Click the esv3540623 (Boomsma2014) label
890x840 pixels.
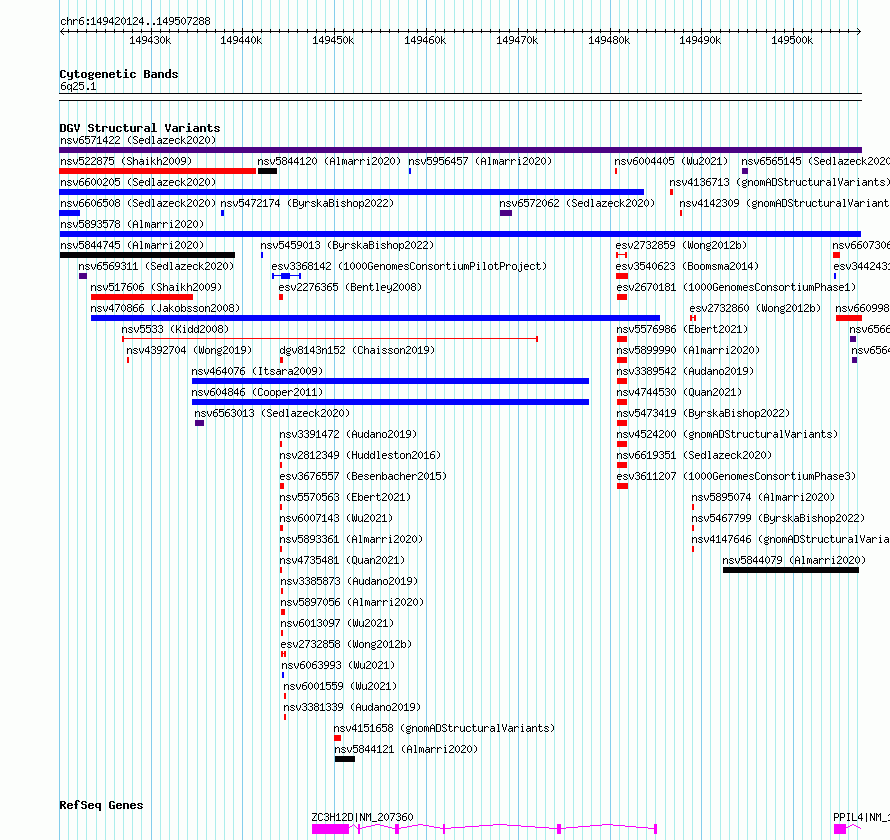tap(687, 266)
